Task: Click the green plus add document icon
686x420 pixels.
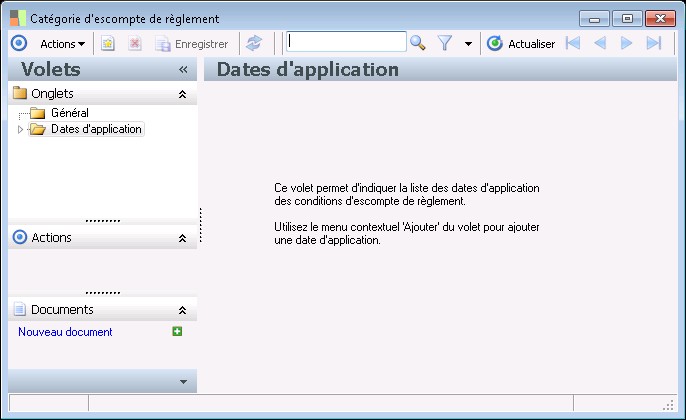Action: click(177, 332)
